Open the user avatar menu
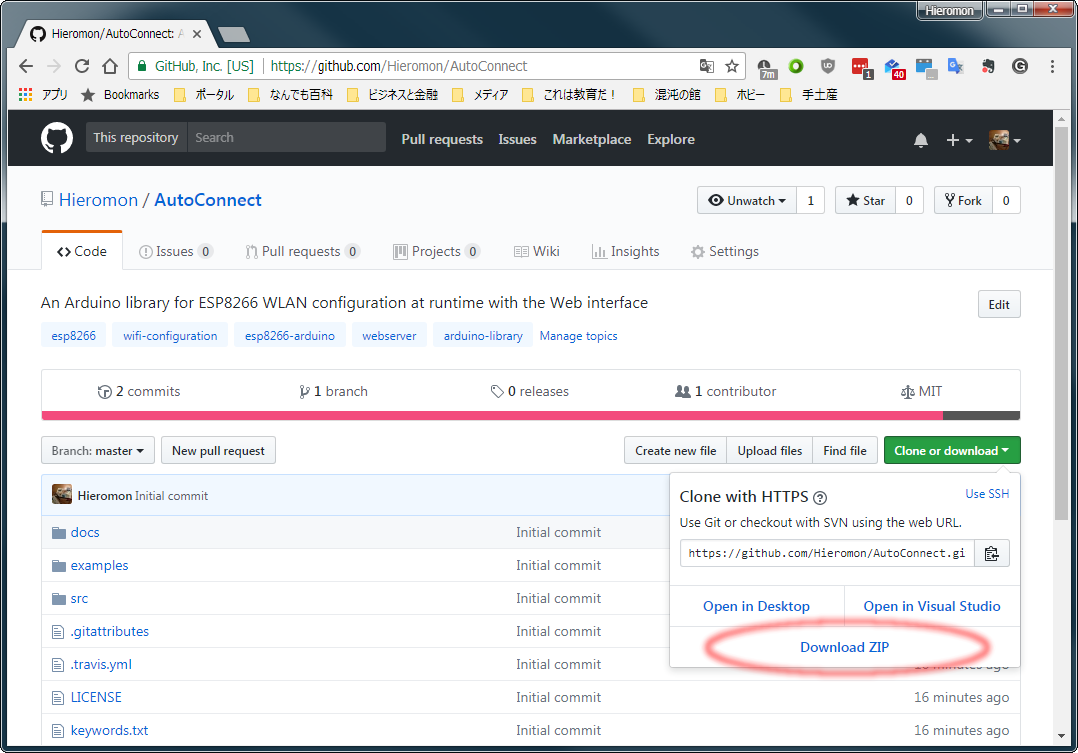This screenshot has height=753, width=1078. pyautogui.click(x=1004, y=140)
